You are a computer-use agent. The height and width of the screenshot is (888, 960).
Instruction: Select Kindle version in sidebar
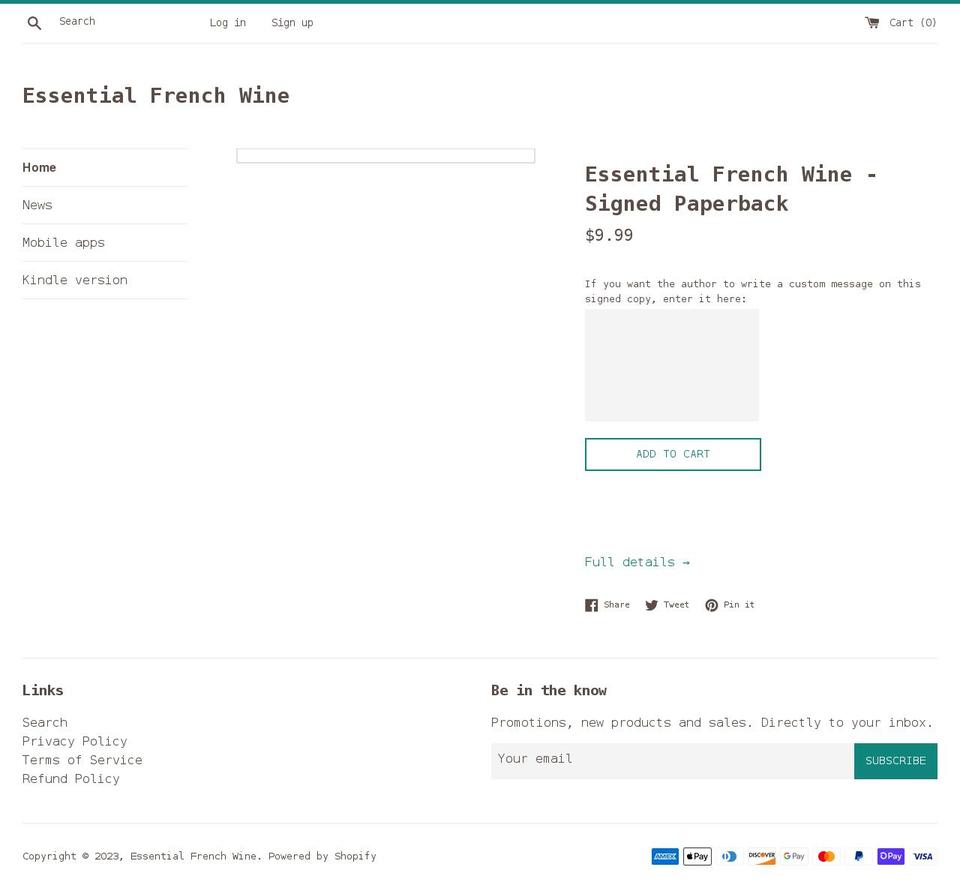click(x=75, y=280)
